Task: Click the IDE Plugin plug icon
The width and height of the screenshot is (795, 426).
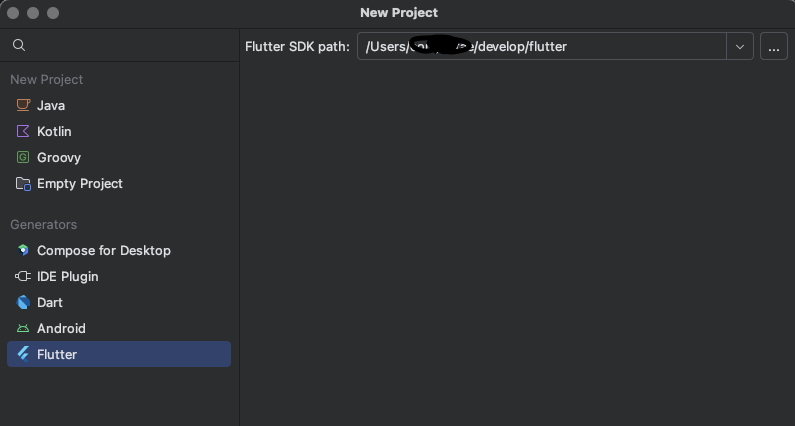Action: (x=23, y=276)
